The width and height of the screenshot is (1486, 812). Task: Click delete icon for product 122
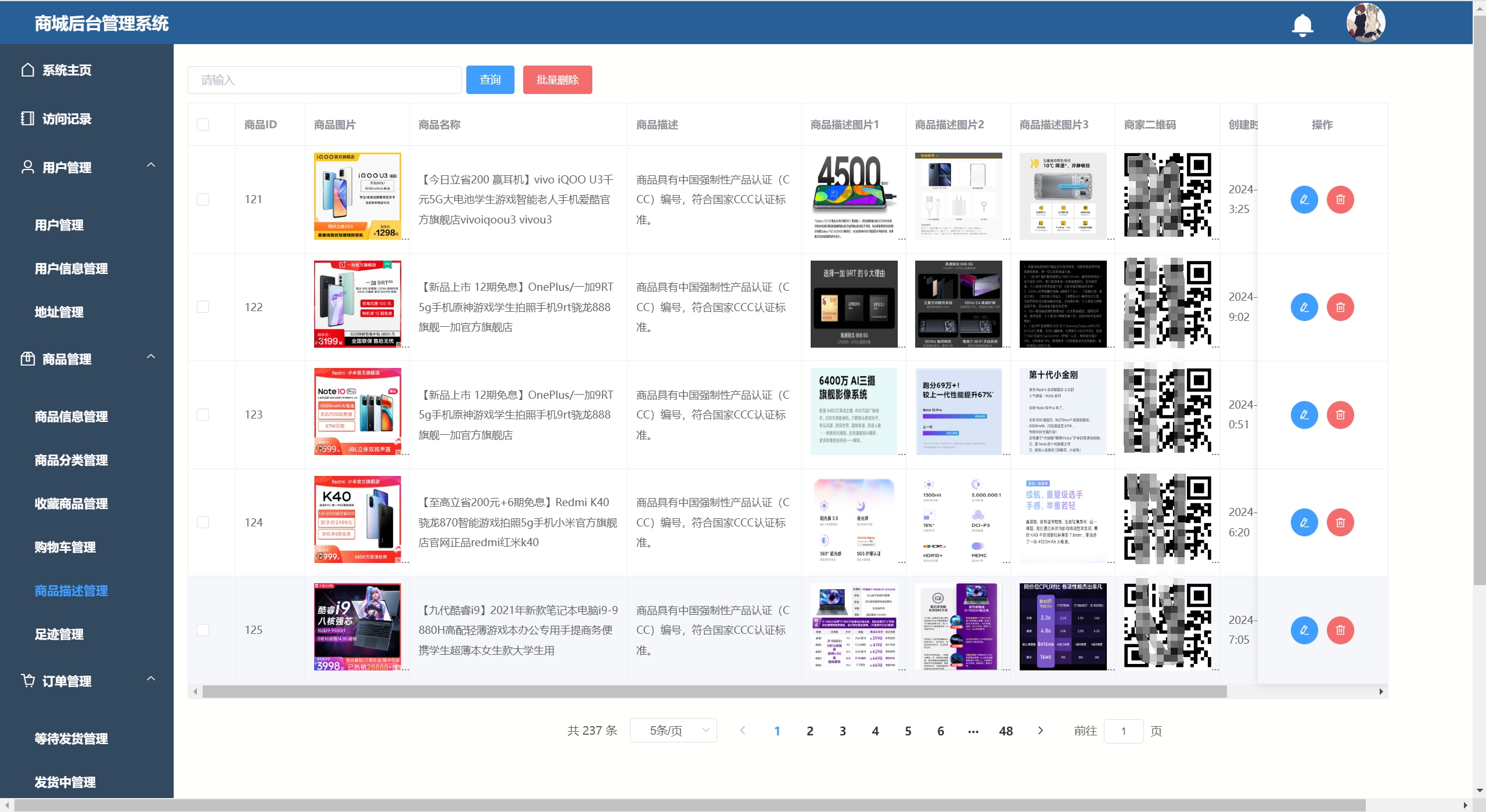click(x=1340, y=307)
